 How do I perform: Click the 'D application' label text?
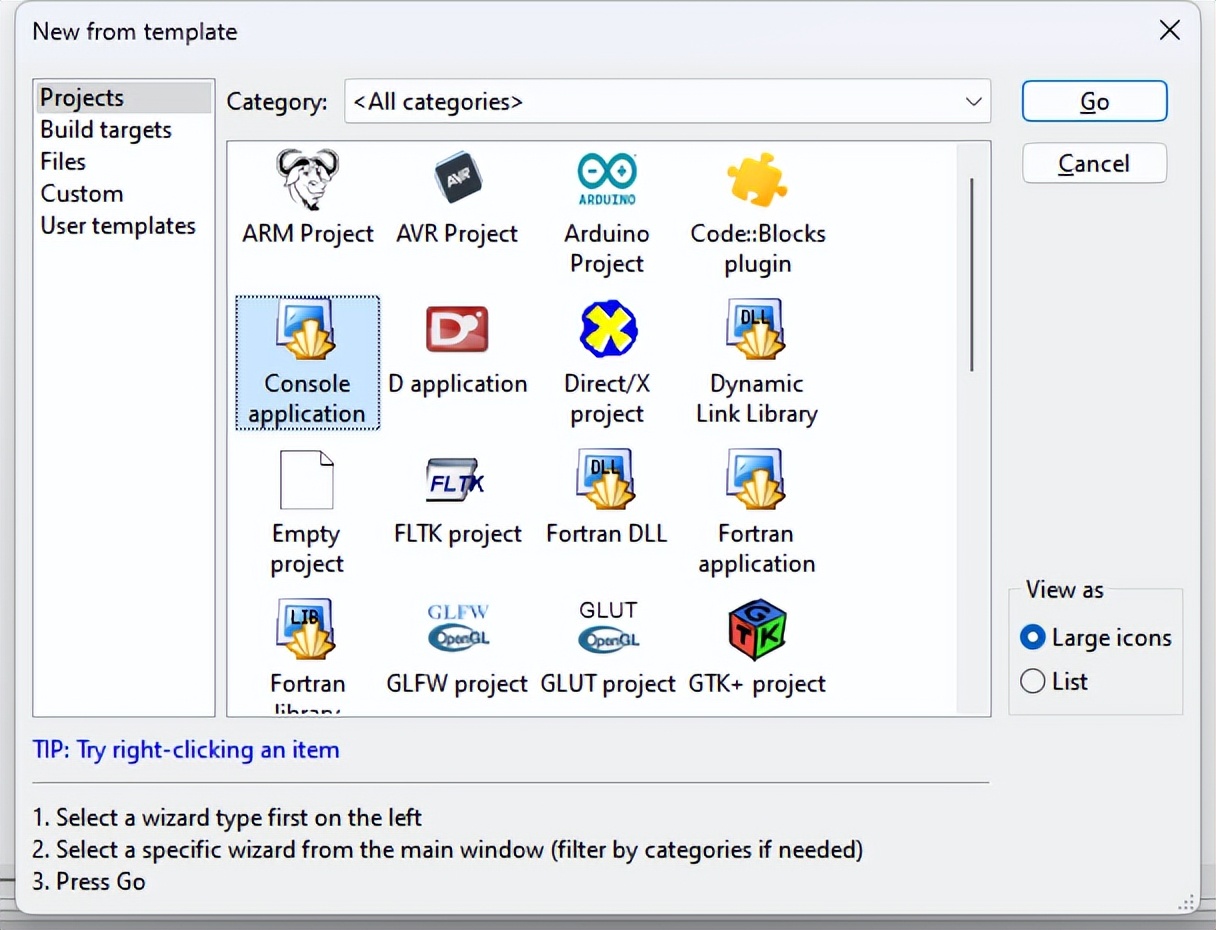[458, 384]
